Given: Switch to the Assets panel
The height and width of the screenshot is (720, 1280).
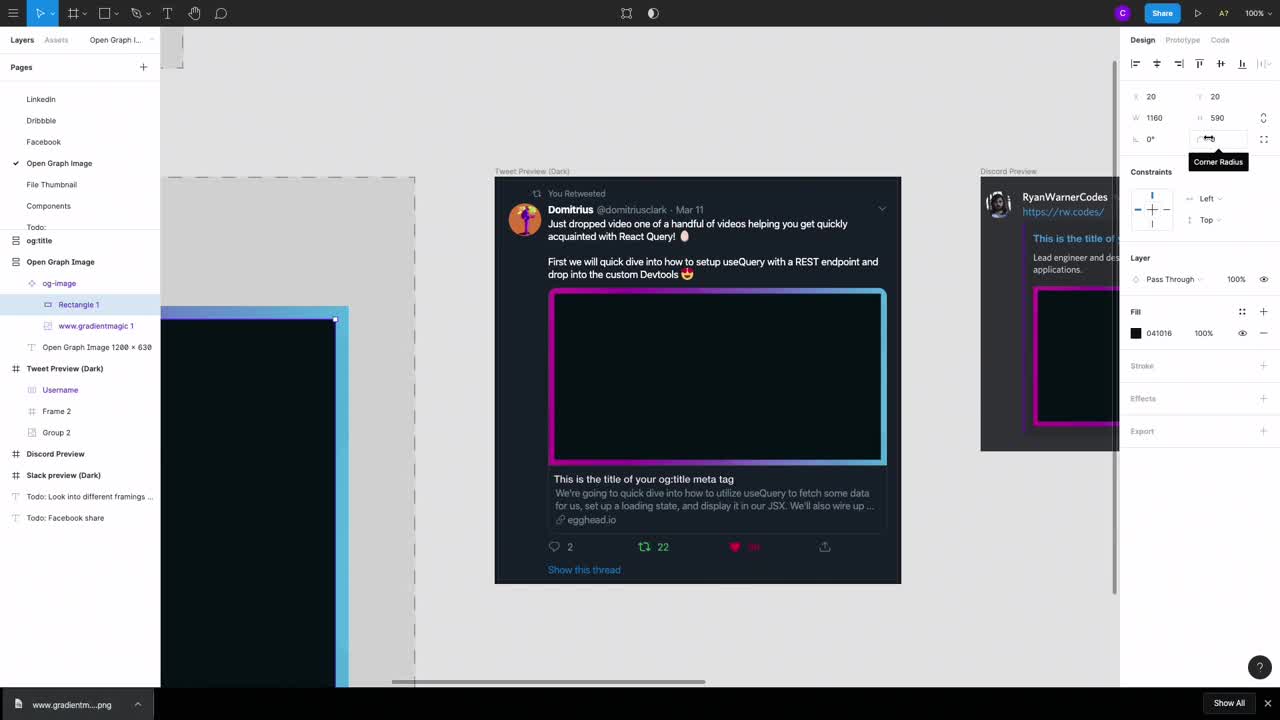Looking at the screenshot, I should (x=56, y=40).
